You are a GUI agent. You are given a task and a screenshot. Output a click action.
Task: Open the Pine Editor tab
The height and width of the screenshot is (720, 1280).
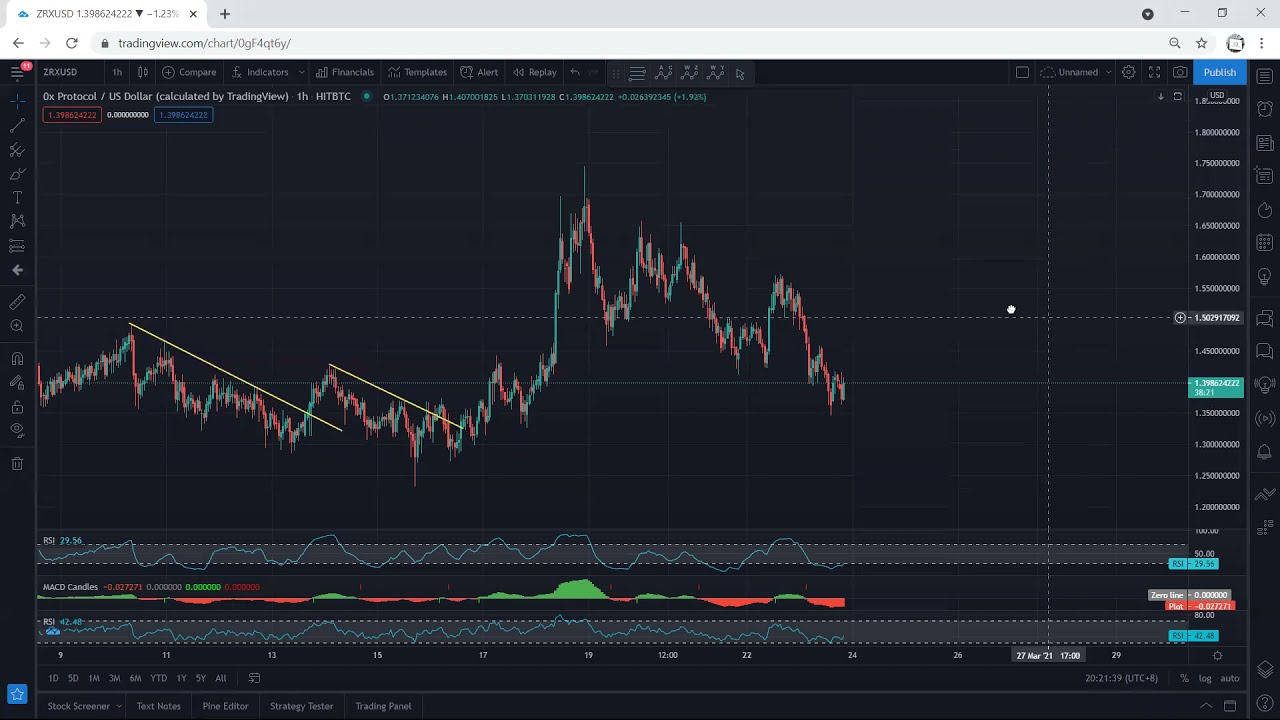pos(225,706)
